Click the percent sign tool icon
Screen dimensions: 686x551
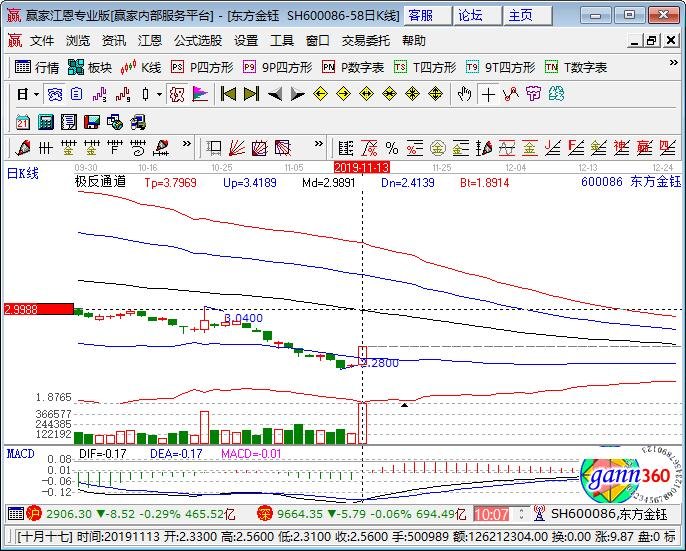click(x=391, y=148)
